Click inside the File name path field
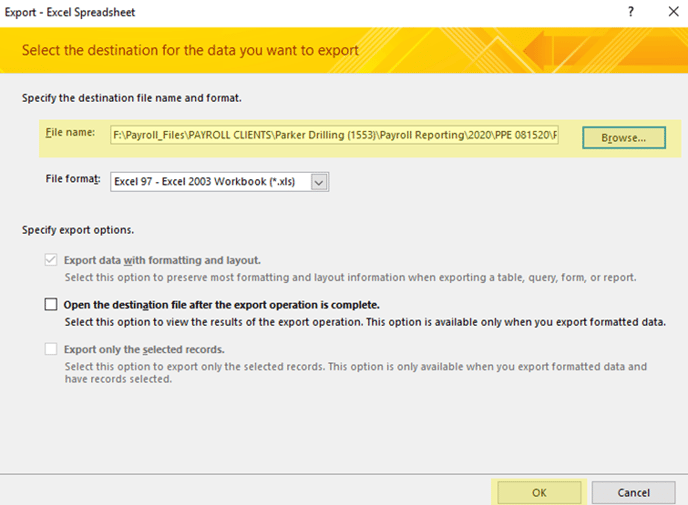 tap(335, 134)
